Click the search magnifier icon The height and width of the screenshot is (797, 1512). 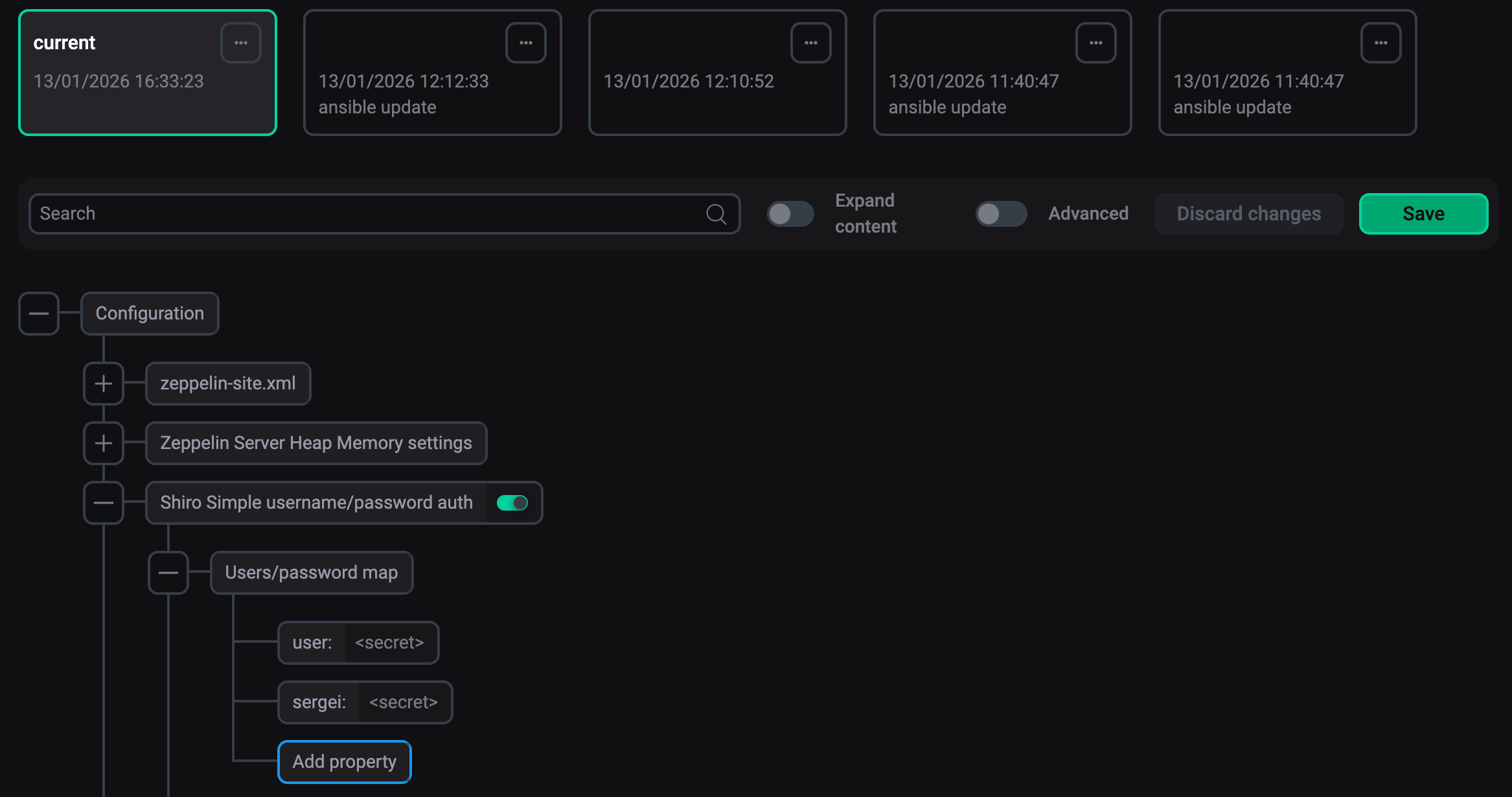pos(715,213)
